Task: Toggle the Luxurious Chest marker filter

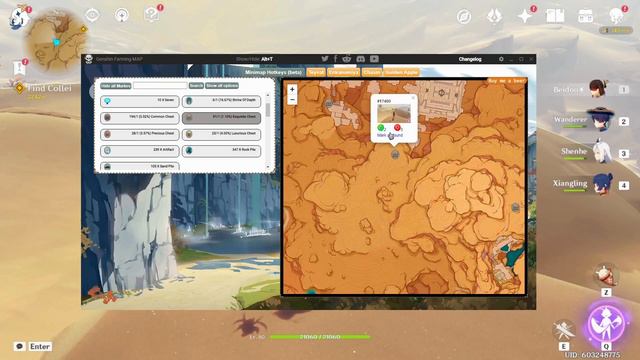Action: [x=221, y=134]
